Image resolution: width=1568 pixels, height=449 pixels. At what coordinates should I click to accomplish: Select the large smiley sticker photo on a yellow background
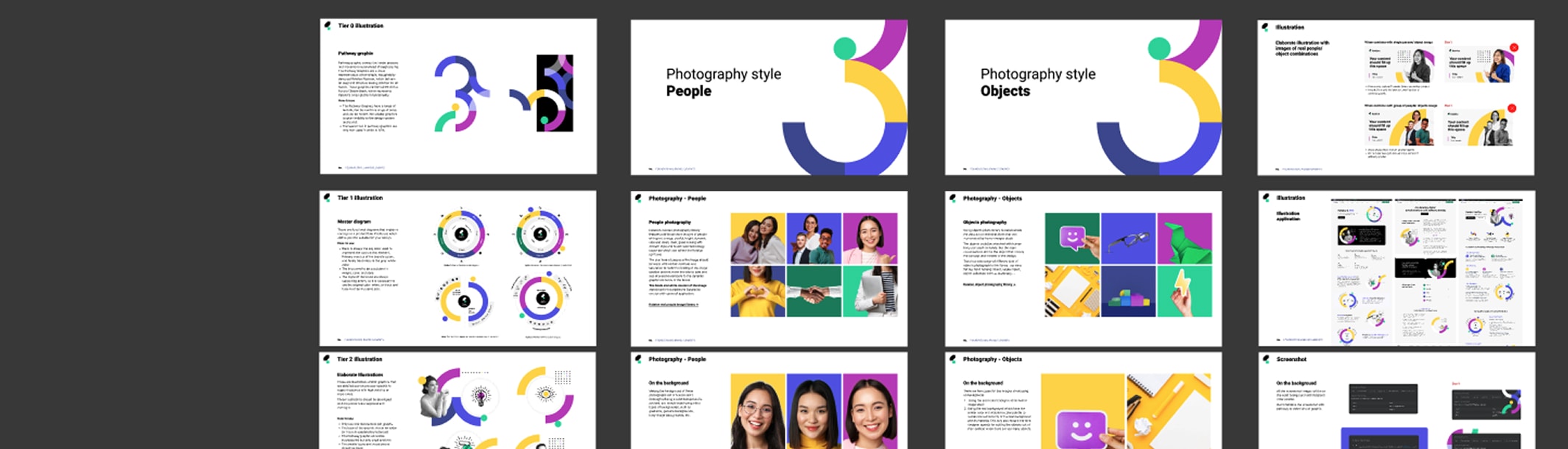[1082, 411]
